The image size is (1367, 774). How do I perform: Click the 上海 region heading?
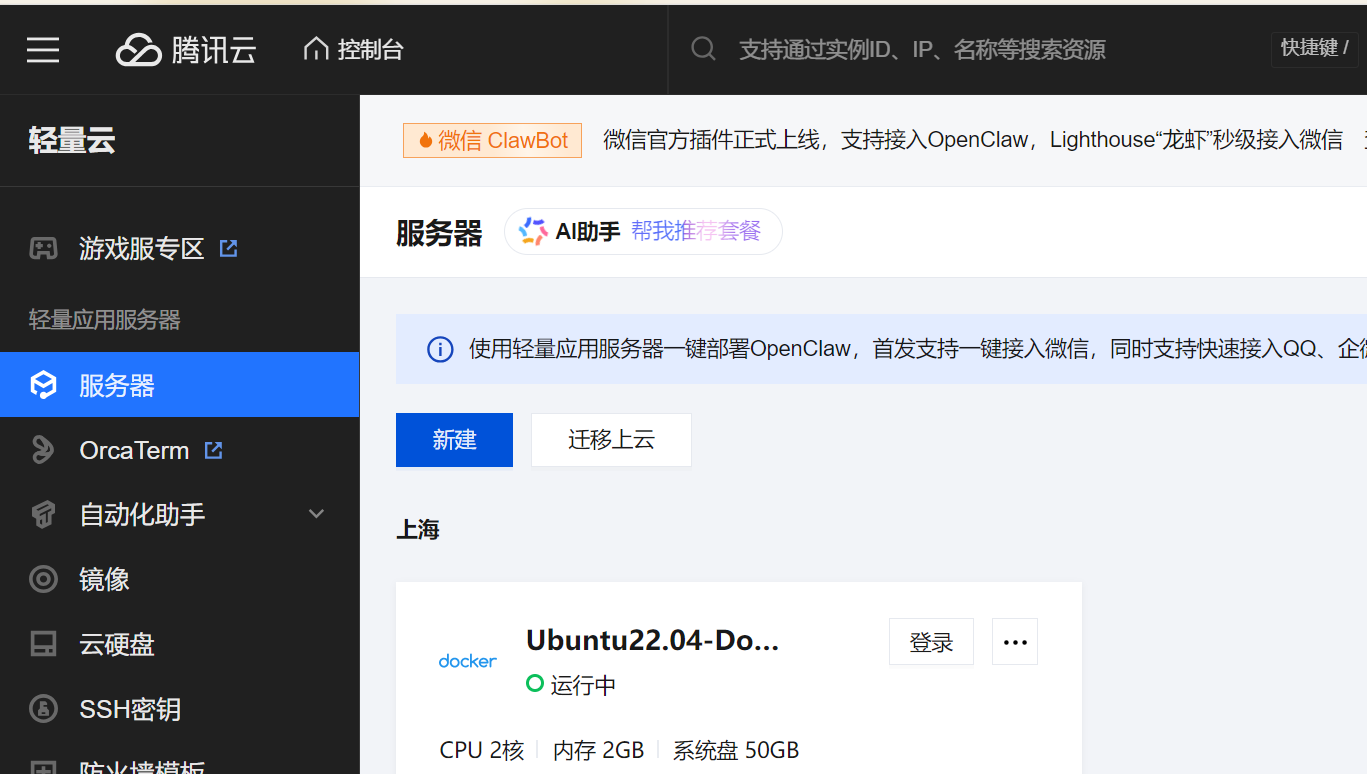point(418,529)
